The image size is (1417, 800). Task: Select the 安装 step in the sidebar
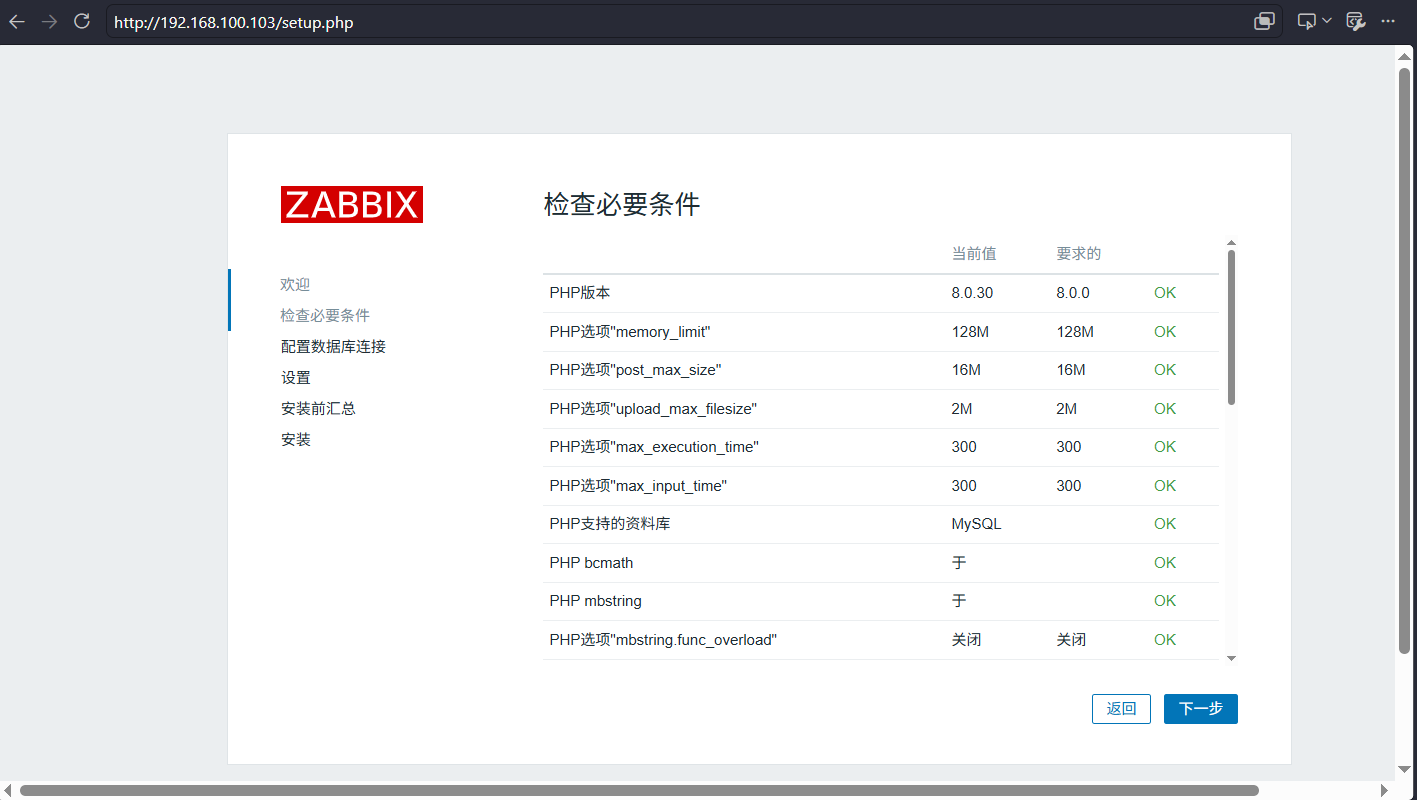click(296, 440)
